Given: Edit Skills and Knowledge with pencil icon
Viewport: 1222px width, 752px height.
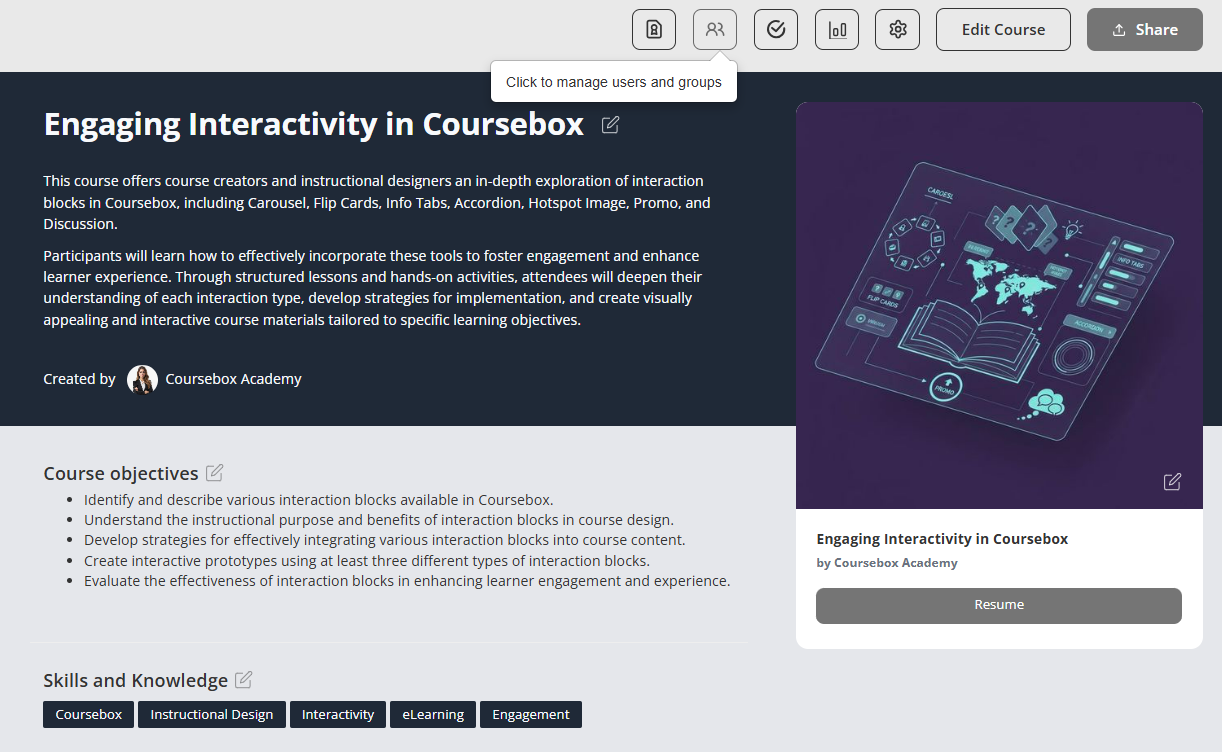Looking at the screenshot, I should (x=243, y=680).
